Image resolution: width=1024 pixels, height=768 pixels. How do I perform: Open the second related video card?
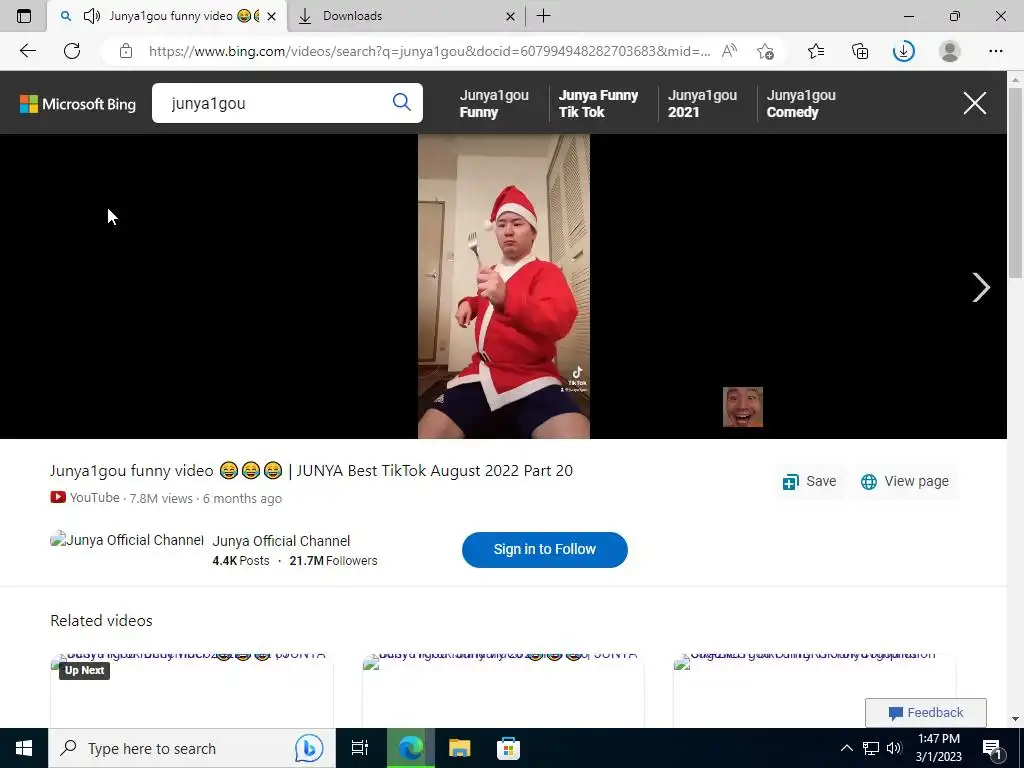[x=503, y=690]
